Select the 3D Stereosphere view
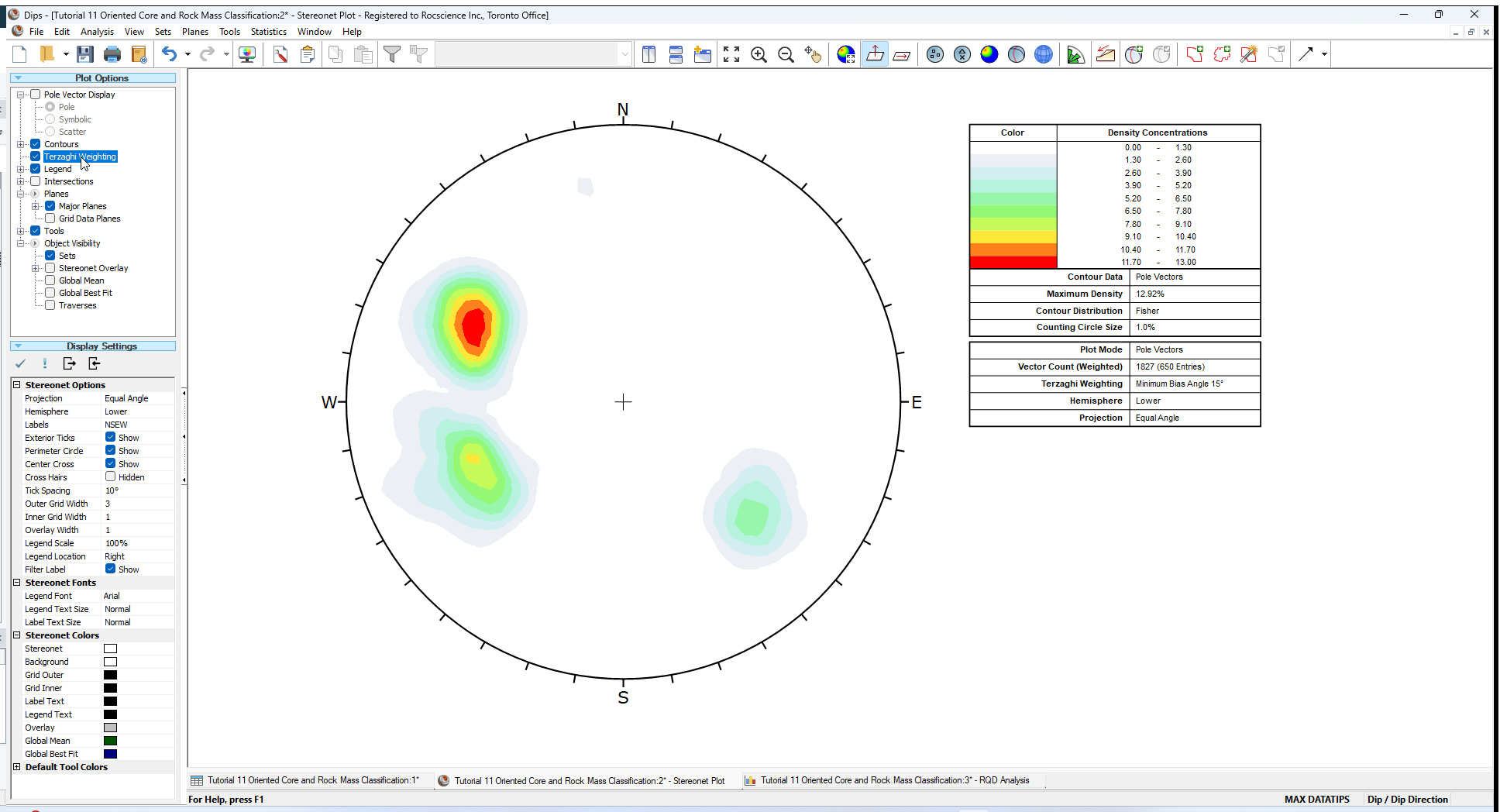1500x812 pixels. [1044, 54]
